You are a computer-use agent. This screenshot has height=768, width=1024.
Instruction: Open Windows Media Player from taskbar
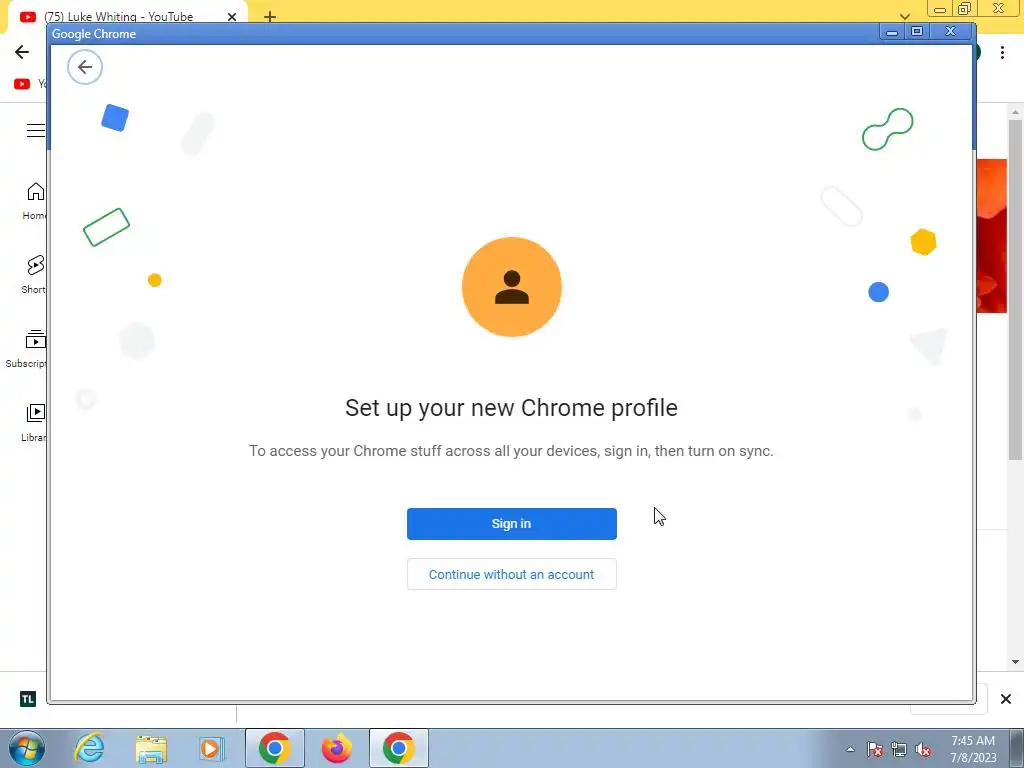tap(211, 748)
